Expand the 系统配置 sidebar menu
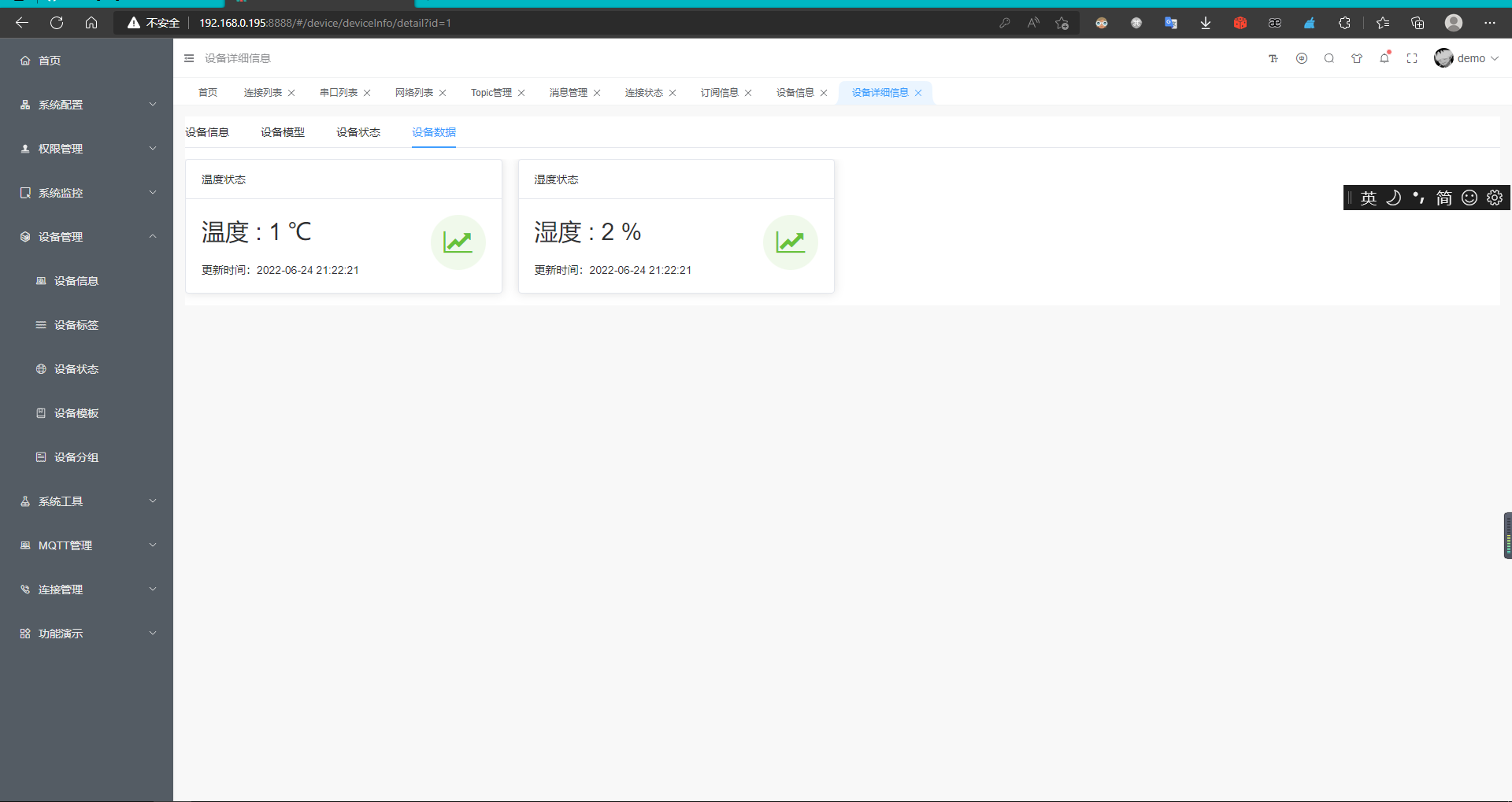The image size is (1512, 802). tap(87, 104)
